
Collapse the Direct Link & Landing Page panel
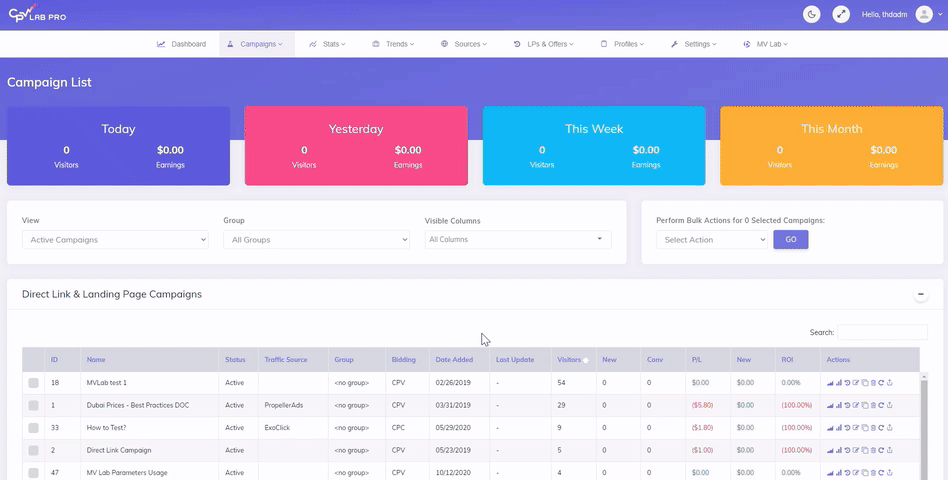pyautogui.click(x=919, y=294)
